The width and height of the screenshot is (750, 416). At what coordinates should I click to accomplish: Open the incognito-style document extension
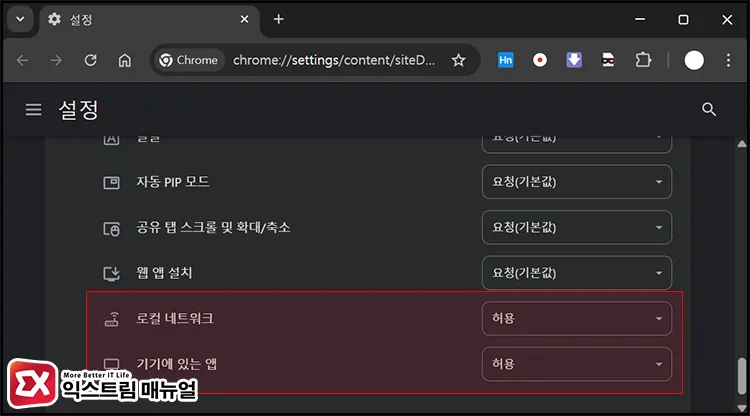[608, 60]
